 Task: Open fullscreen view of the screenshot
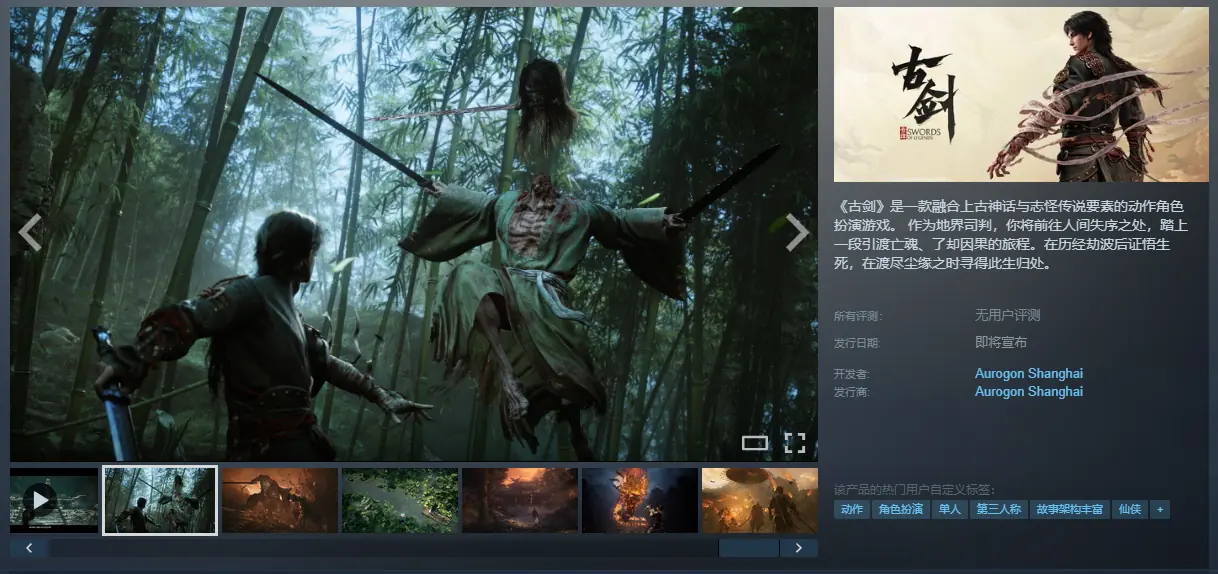[795, 442]
